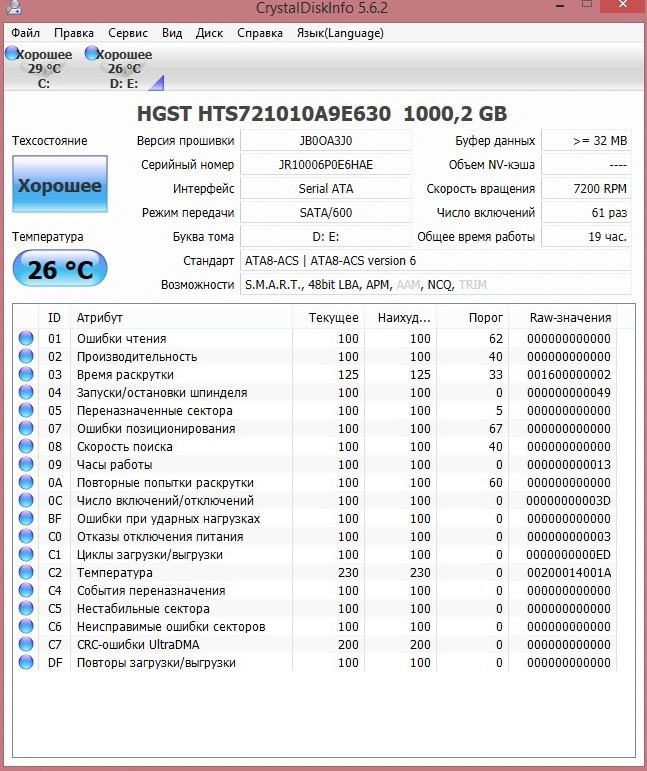
Task: Click the ATA8-ACS standard field
Action: [436, 261]
